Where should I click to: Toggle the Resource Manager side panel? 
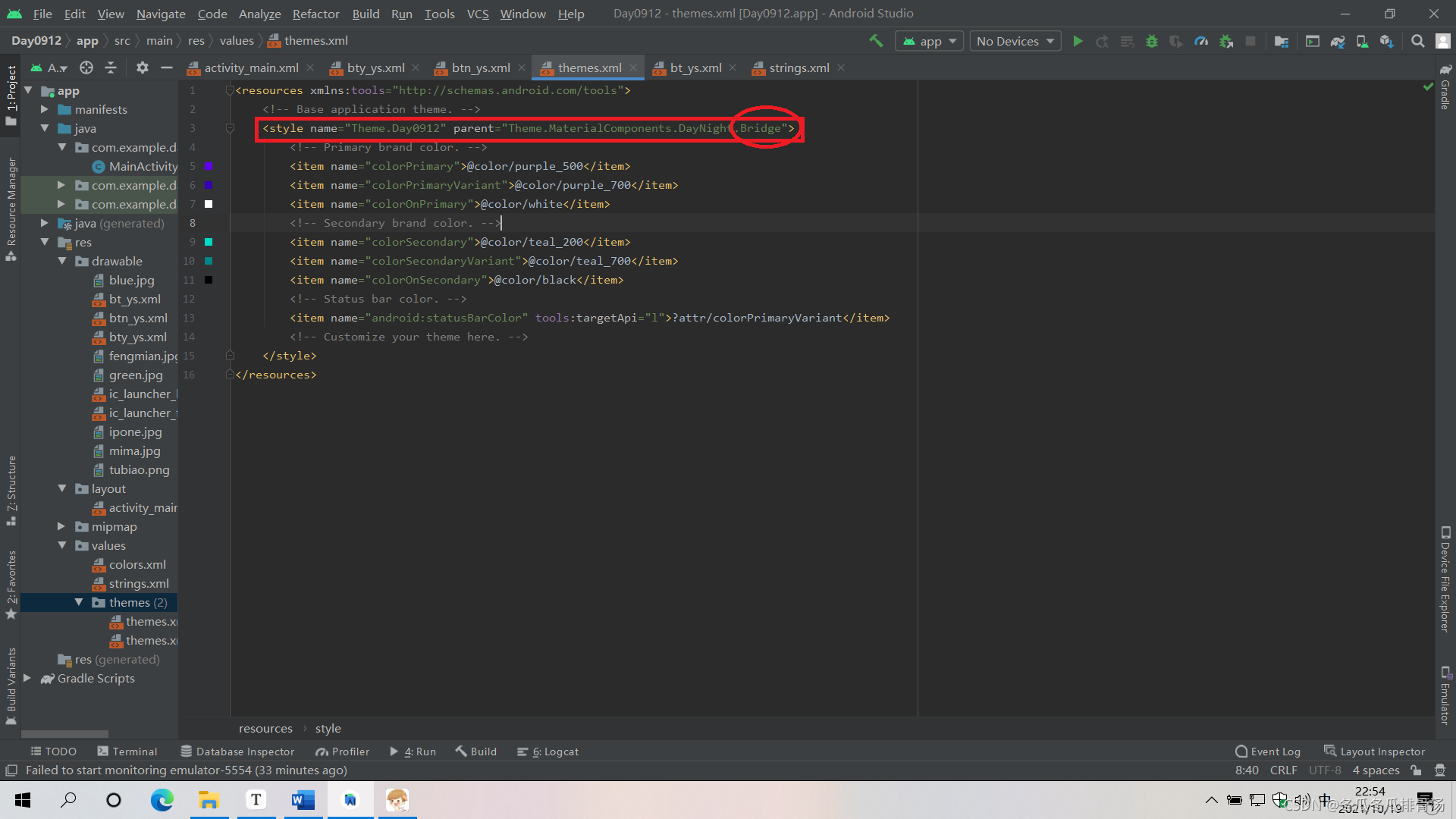pos(11,209)
